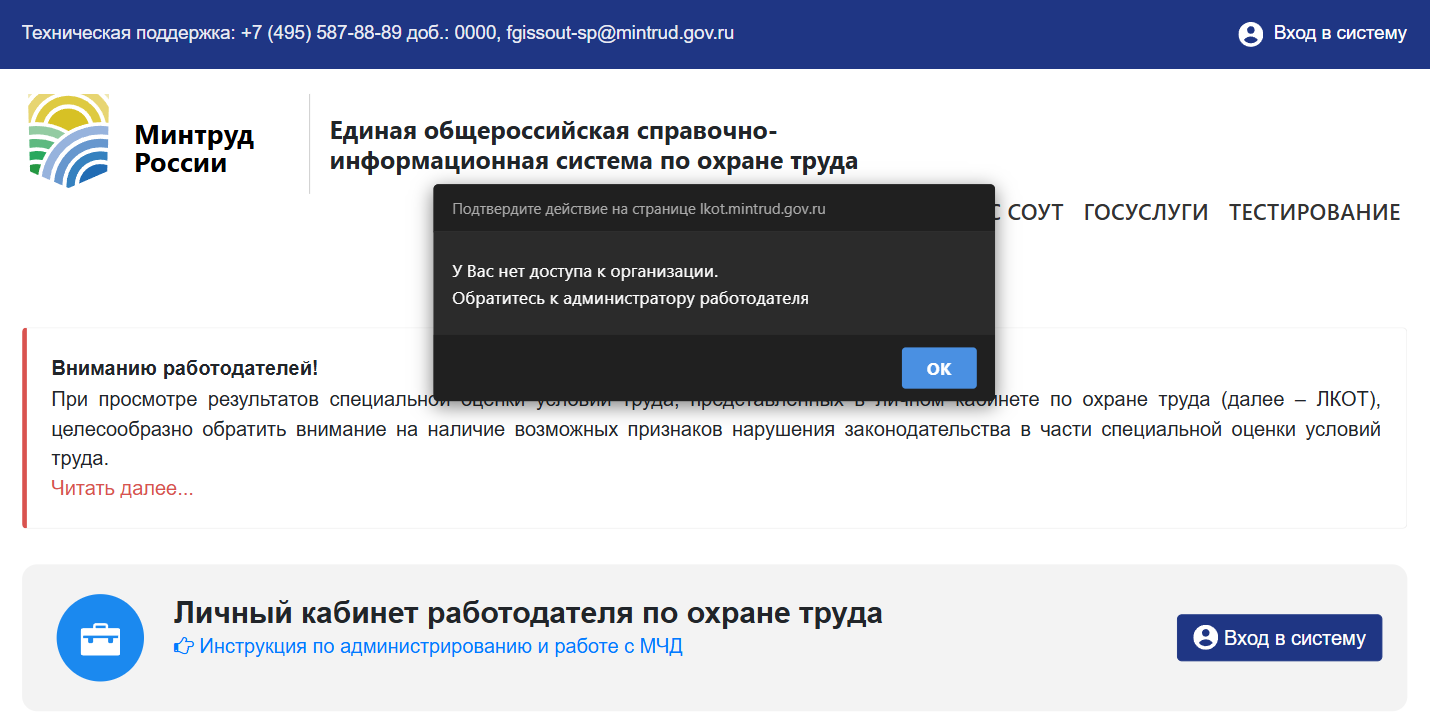Viewport: 1430px width, 725px height.
Task: Click the pointing hand icon before Инструкция
Action: (x=184, y=646)
